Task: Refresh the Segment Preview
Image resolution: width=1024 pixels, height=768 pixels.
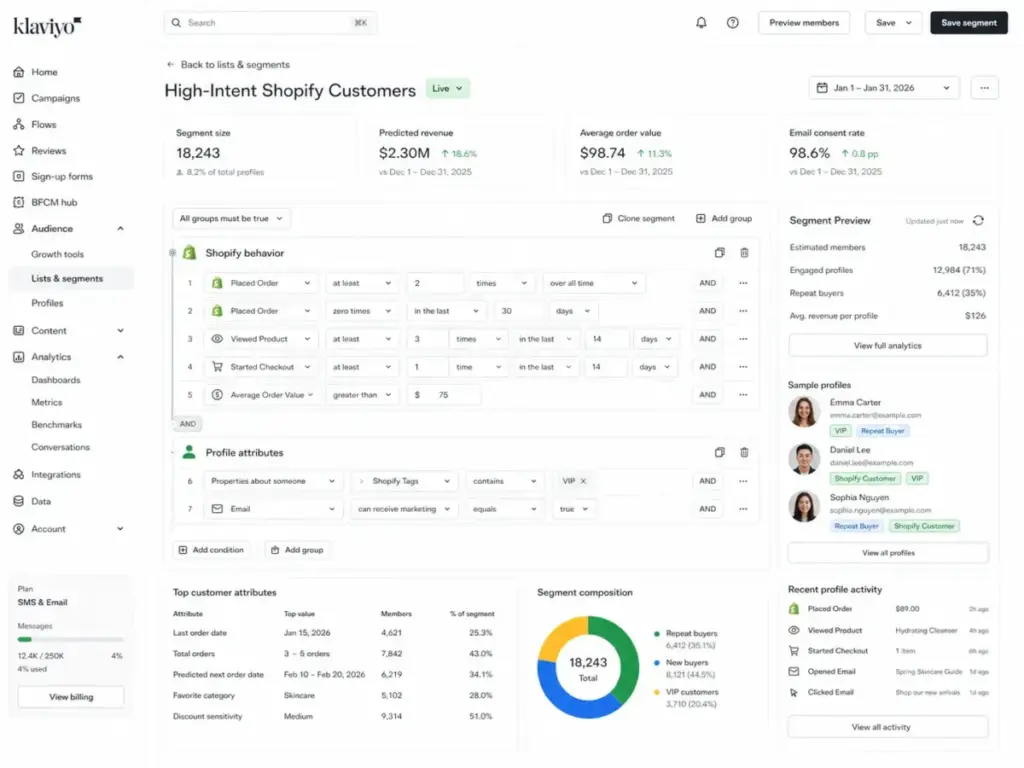Action: [x=978, y=221]
